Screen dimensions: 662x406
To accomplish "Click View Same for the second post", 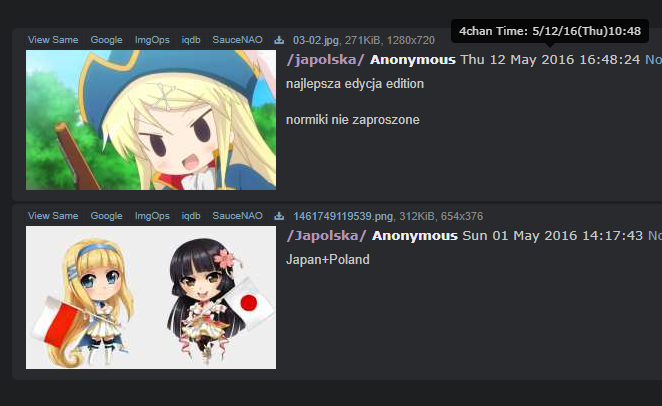I will pos(53,216).
